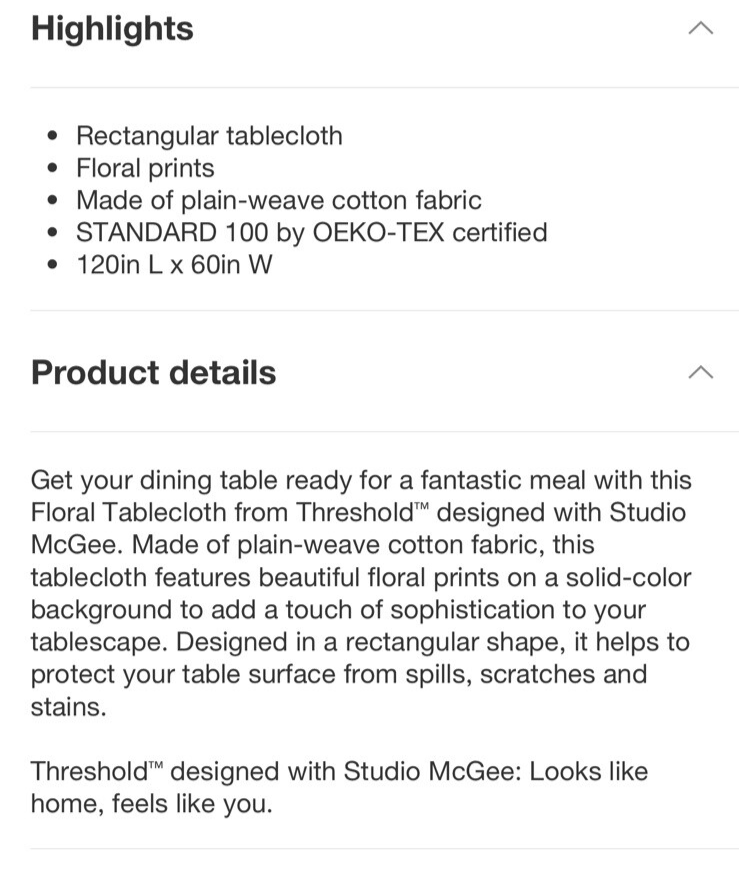Click the product description paragraph
Screen dimensions: 739x878
coord(361,593)
